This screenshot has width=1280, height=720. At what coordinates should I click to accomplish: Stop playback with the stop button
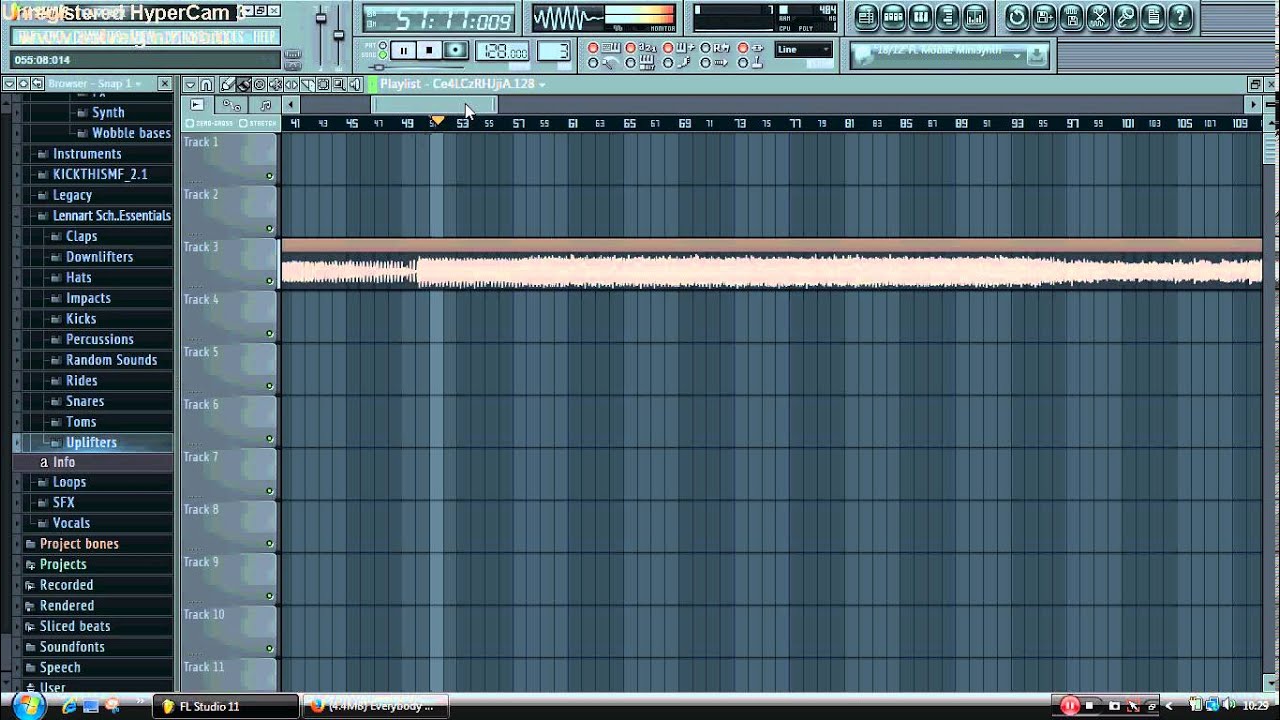click(x=429, y=50)
